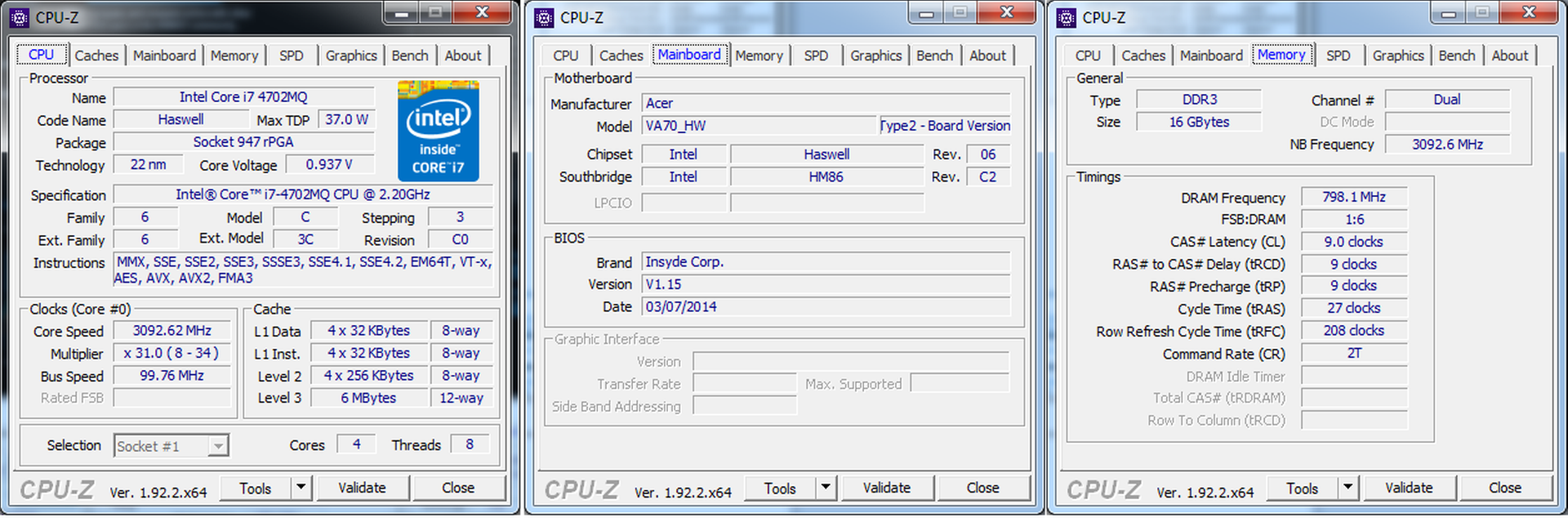Open Caches tab in Memory window
This screenshot has height=522, width=1568.
coord(1143,56)
